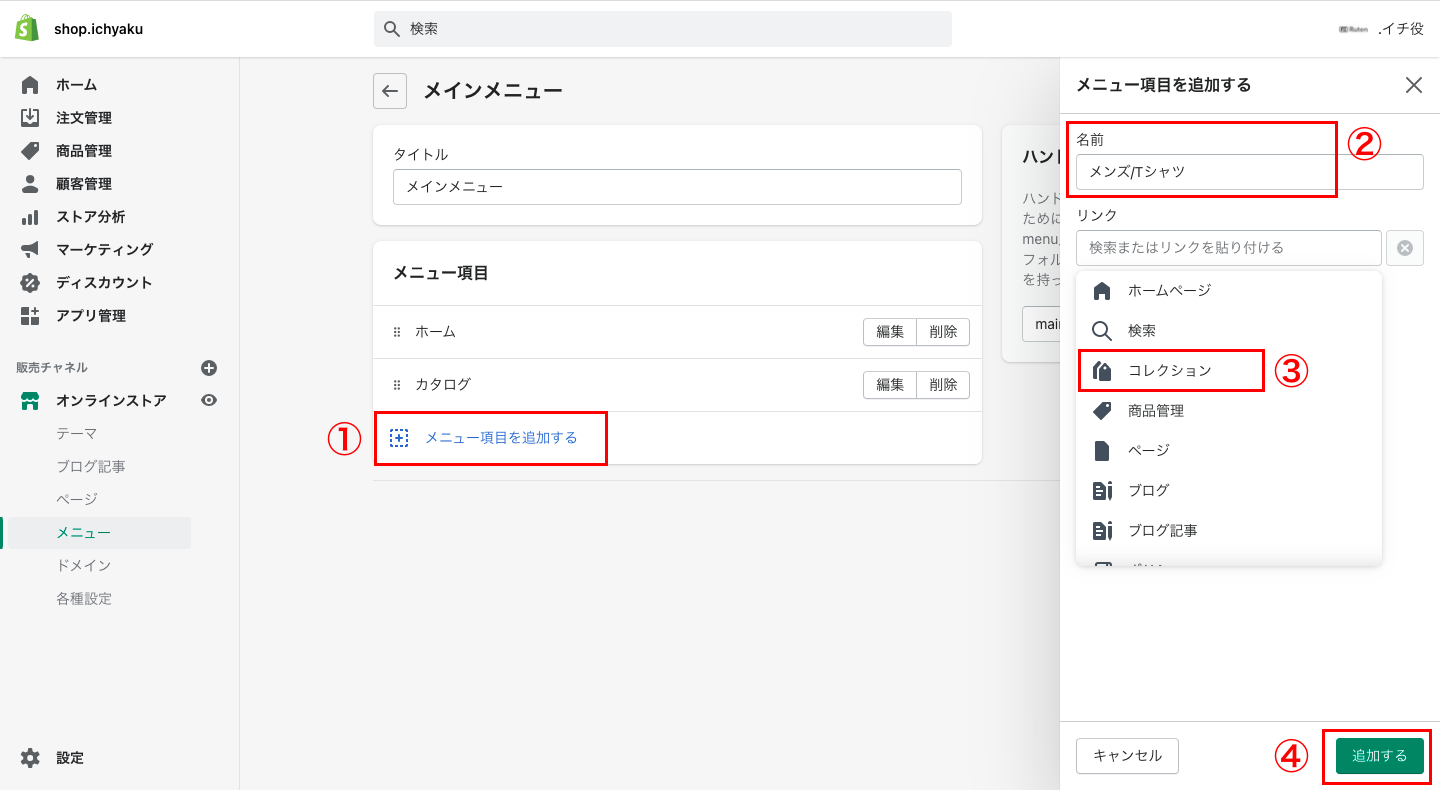This screenshot has width=1440, height=790.
Task: Click メニュー項目を追加する link
Action: click(x=501, y=438)
